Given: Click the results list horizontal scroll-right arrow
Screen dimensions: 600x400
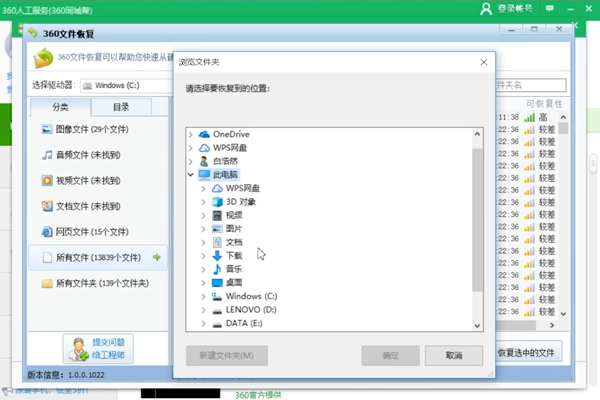Looking at the screenshot, I should click(552, 325).
